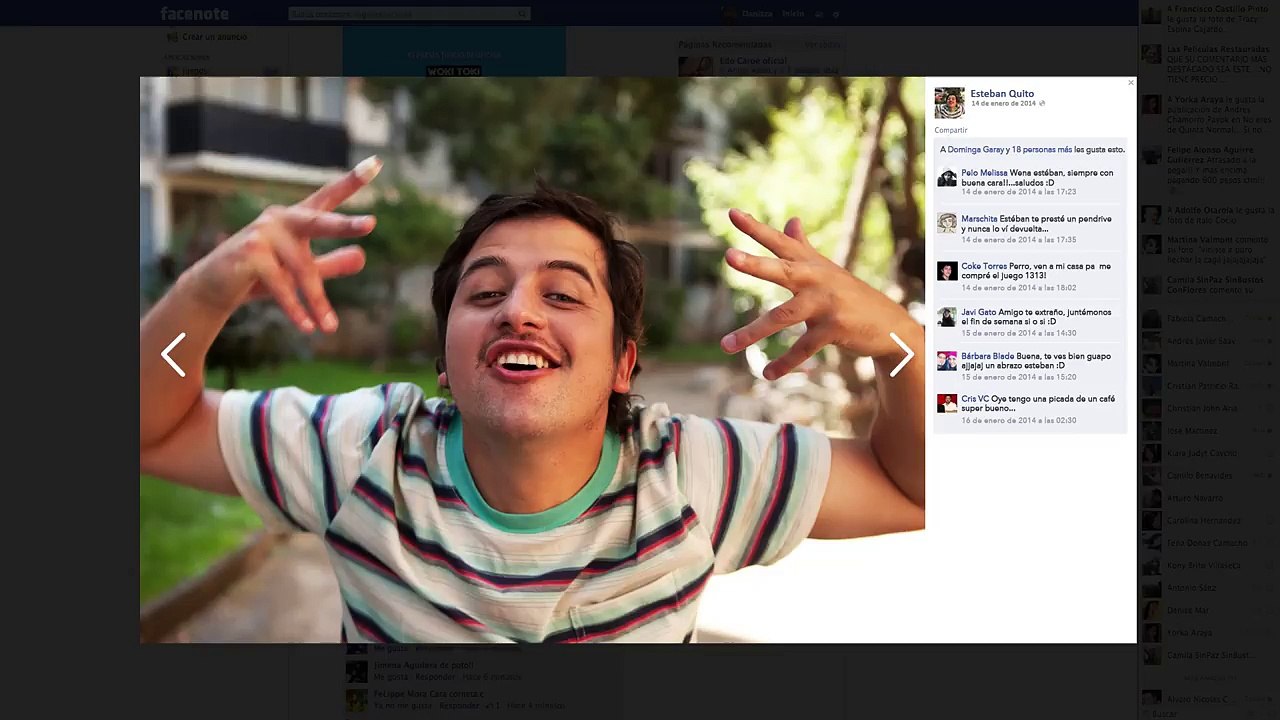Click timestamp '15 de enero de 2014 a las 14:30'
The width and height of the screenshot is (1280, 720).
pyautogui.click(x=1019, y=333)
